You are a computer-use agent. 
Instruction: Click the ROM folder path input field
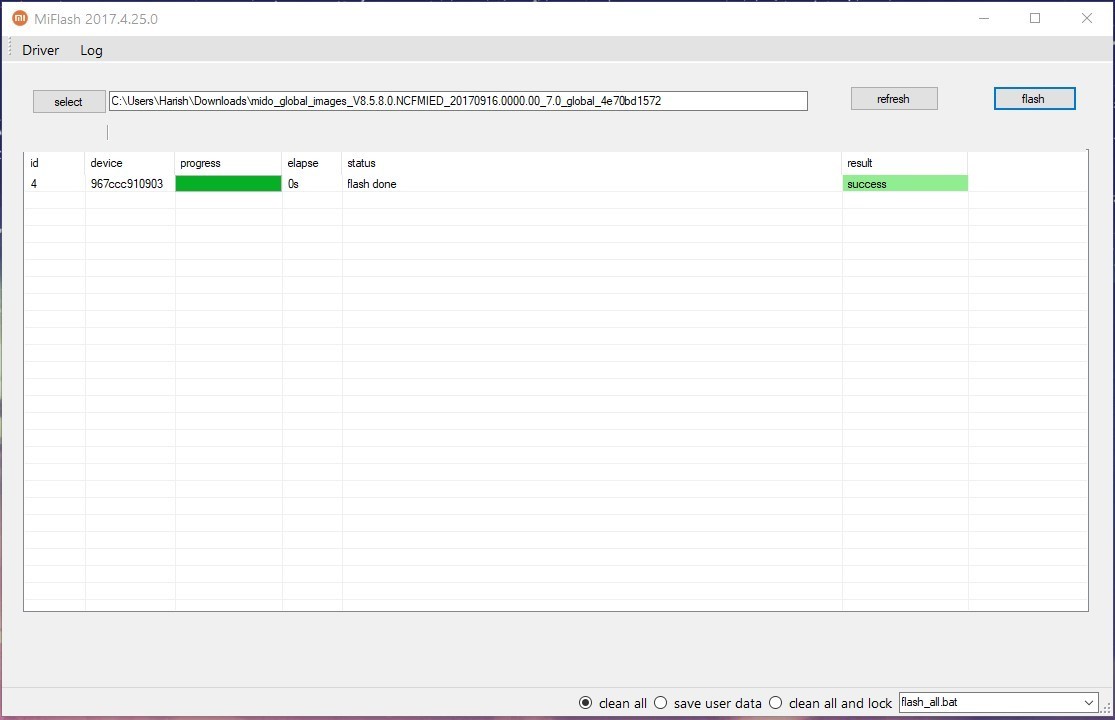[458, 101]
